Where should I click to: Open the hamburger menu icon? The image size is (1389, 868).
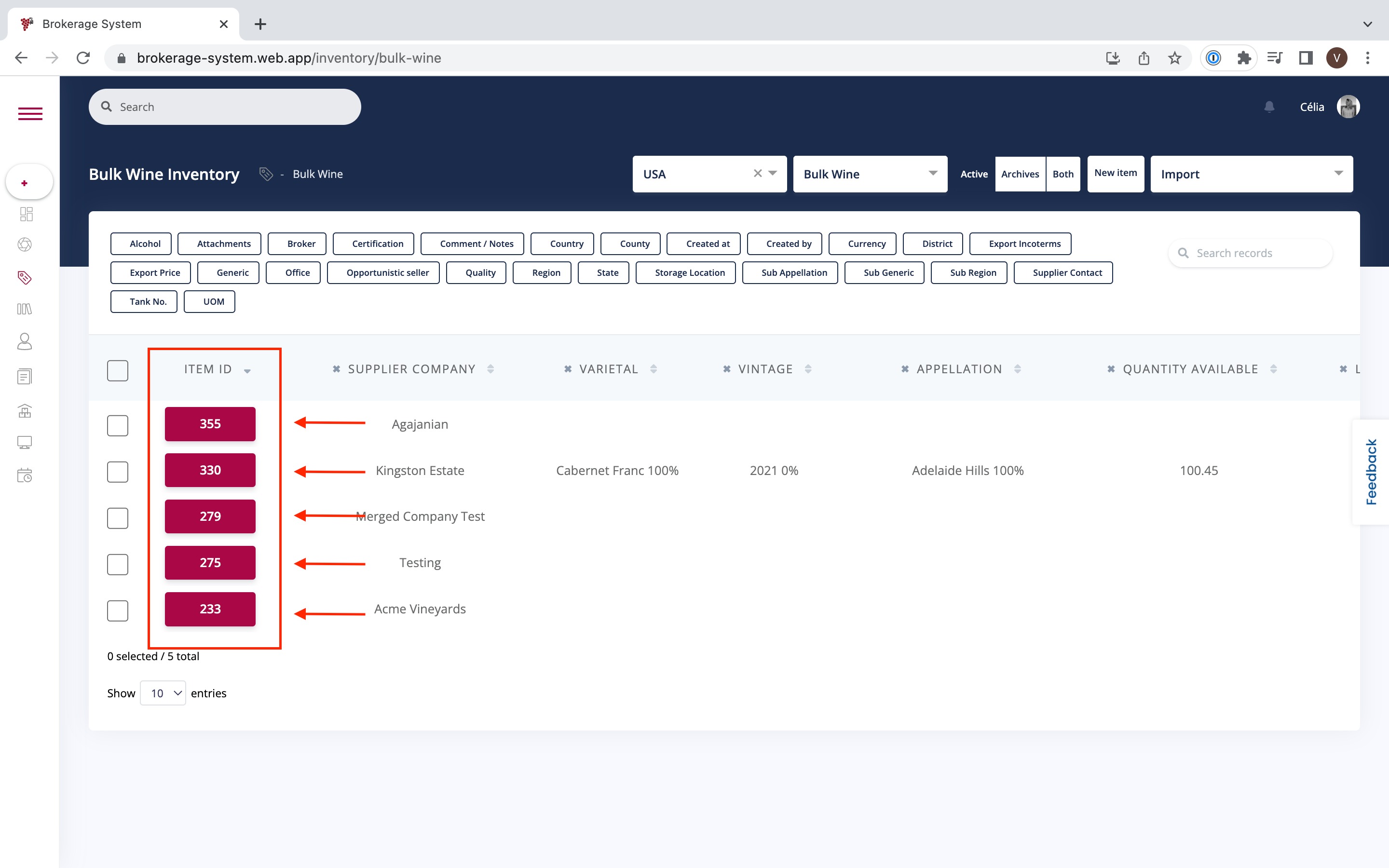pyautogui.click(x=30, y=114)
